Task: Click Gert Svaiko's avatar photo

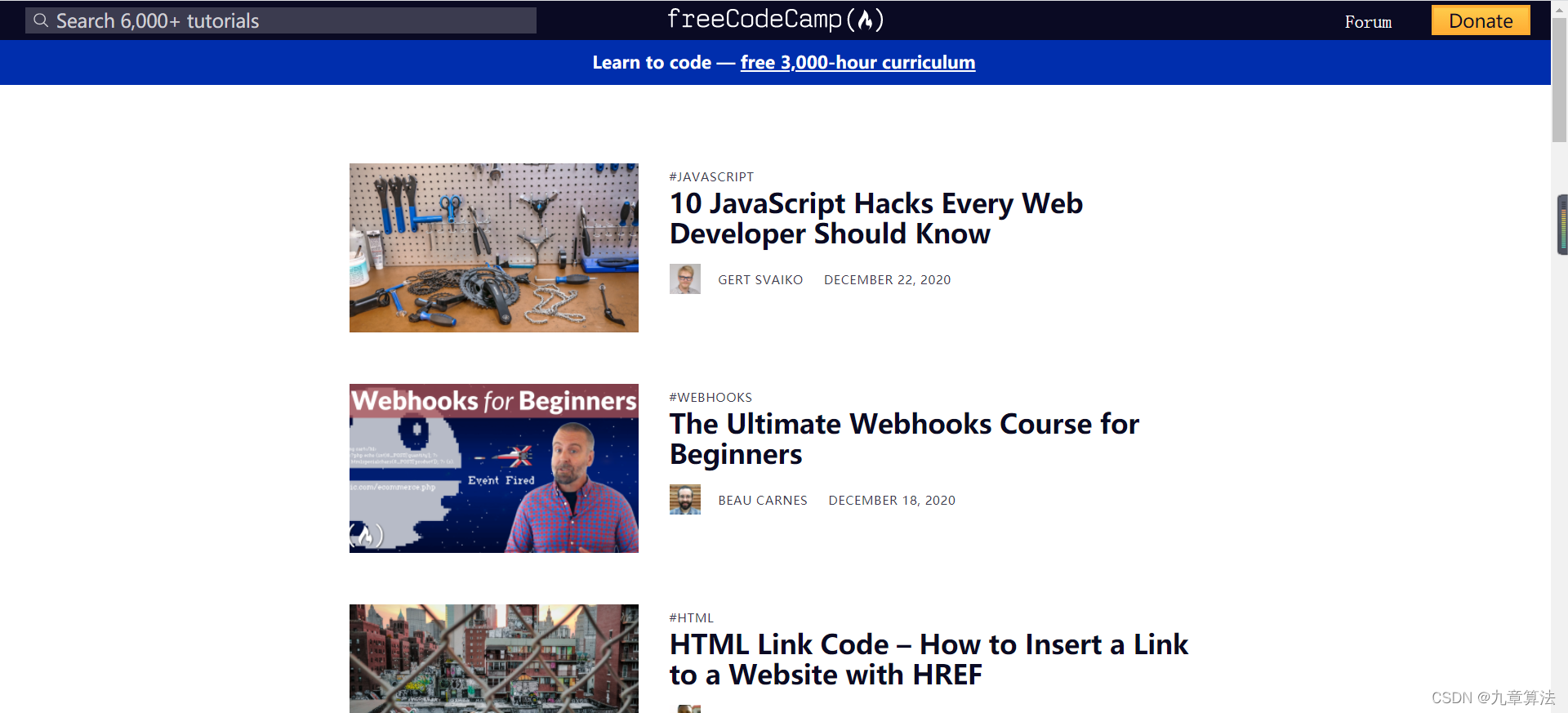Action: (x=685, y=279)
